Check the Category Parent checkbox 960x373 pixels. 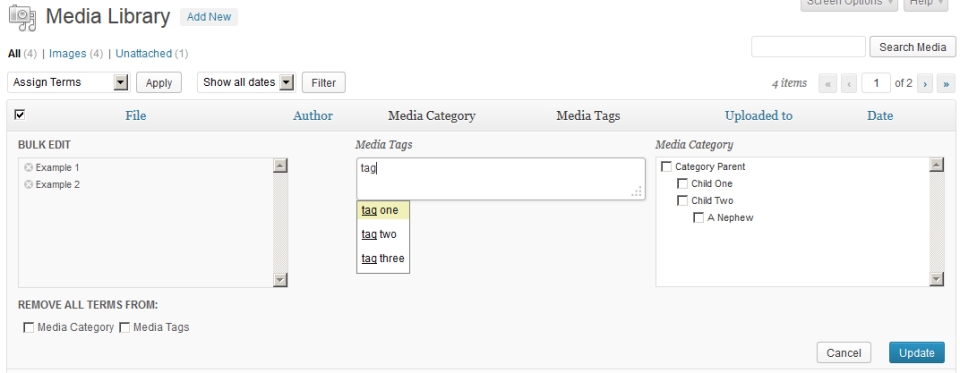tap(667, 167)
